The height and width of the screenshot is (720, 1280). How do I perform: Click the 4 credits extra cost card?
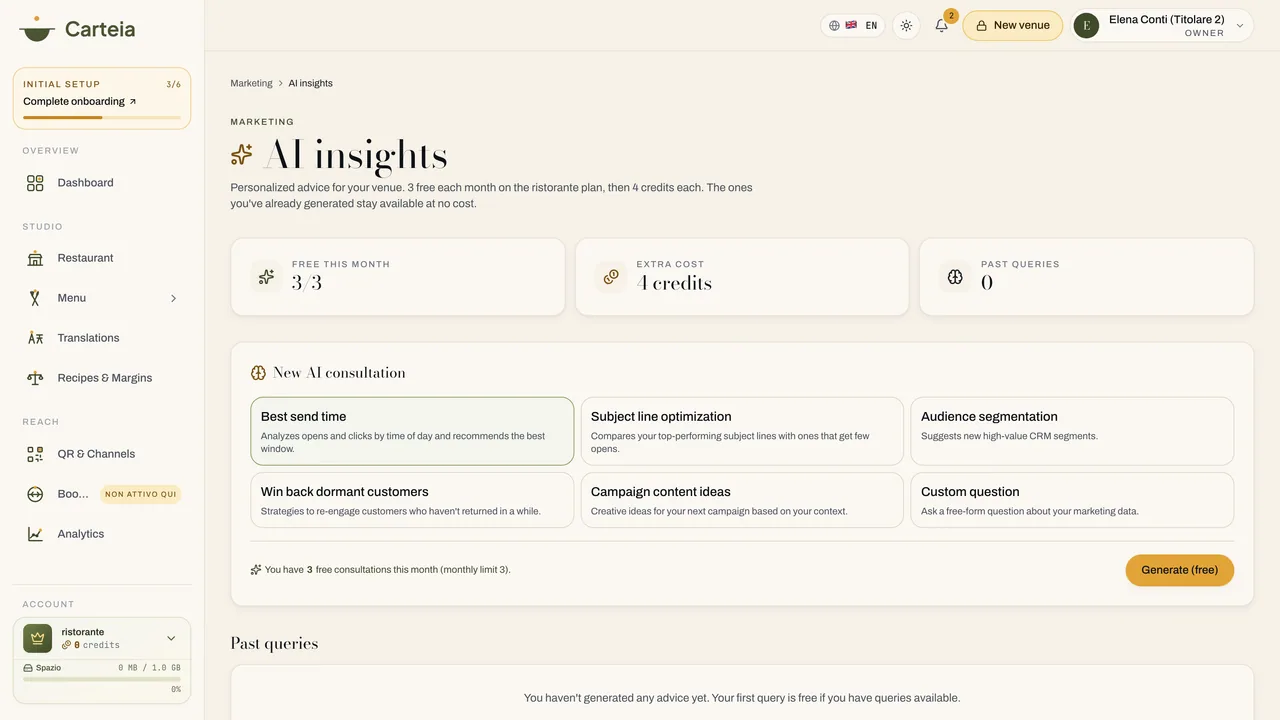pyautogui.click(x=742, y=277)
